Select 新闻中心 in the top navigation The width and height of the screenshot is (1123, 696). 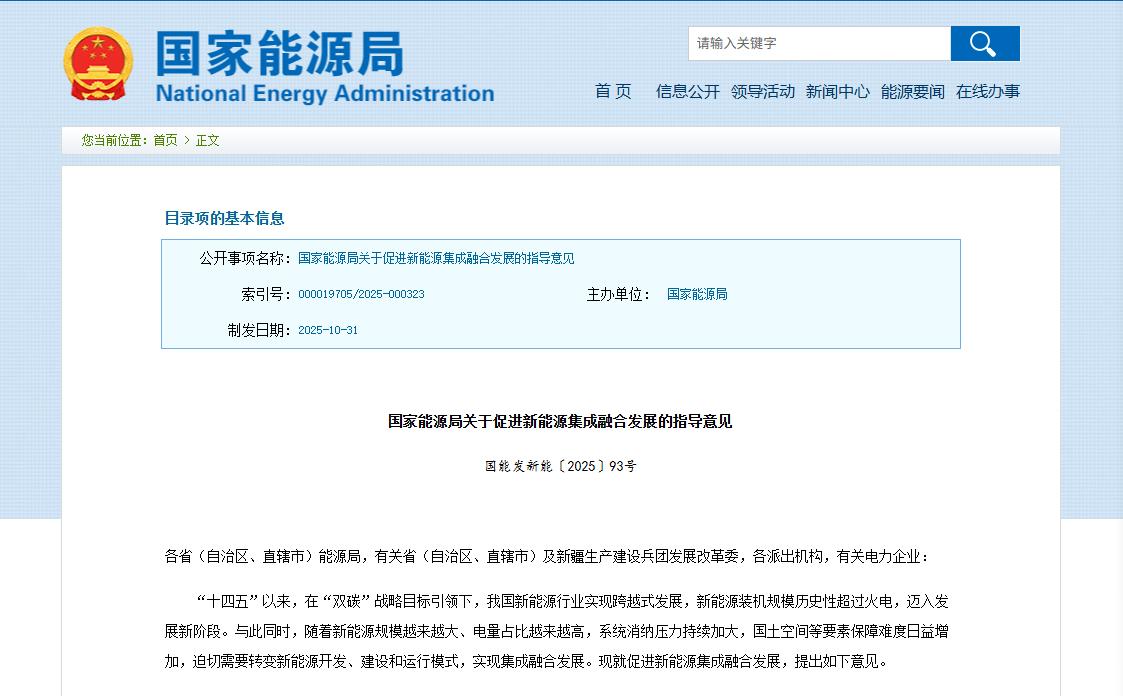point(837,91)
